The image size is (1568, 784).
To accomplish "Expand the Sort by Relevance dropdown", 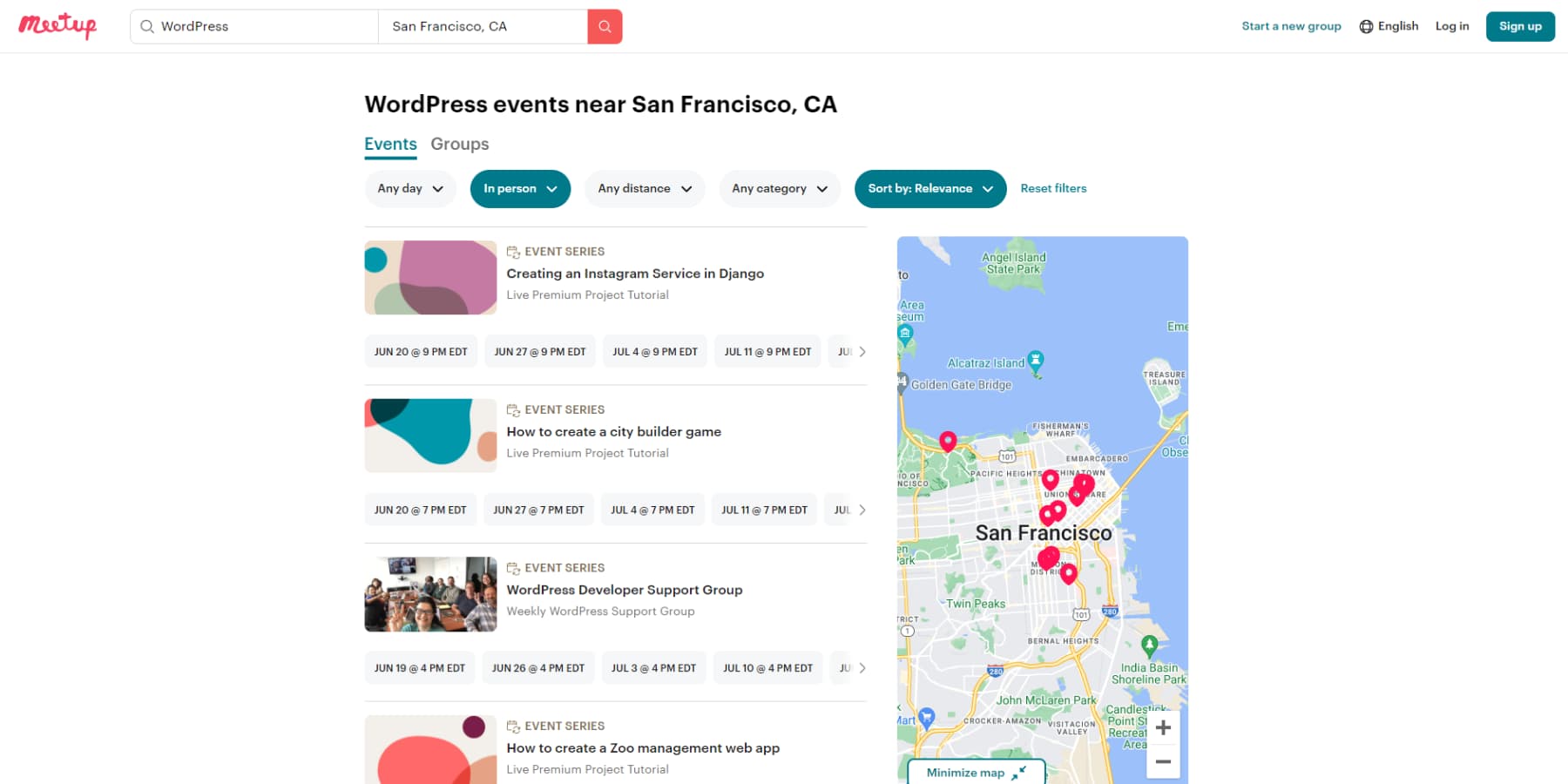I will [929, 188].
